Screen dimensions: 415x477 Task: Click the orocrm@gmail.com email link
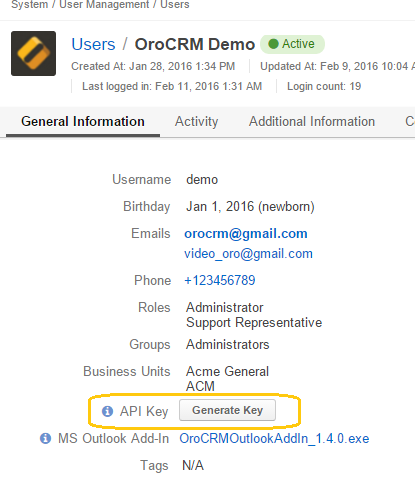246,233
